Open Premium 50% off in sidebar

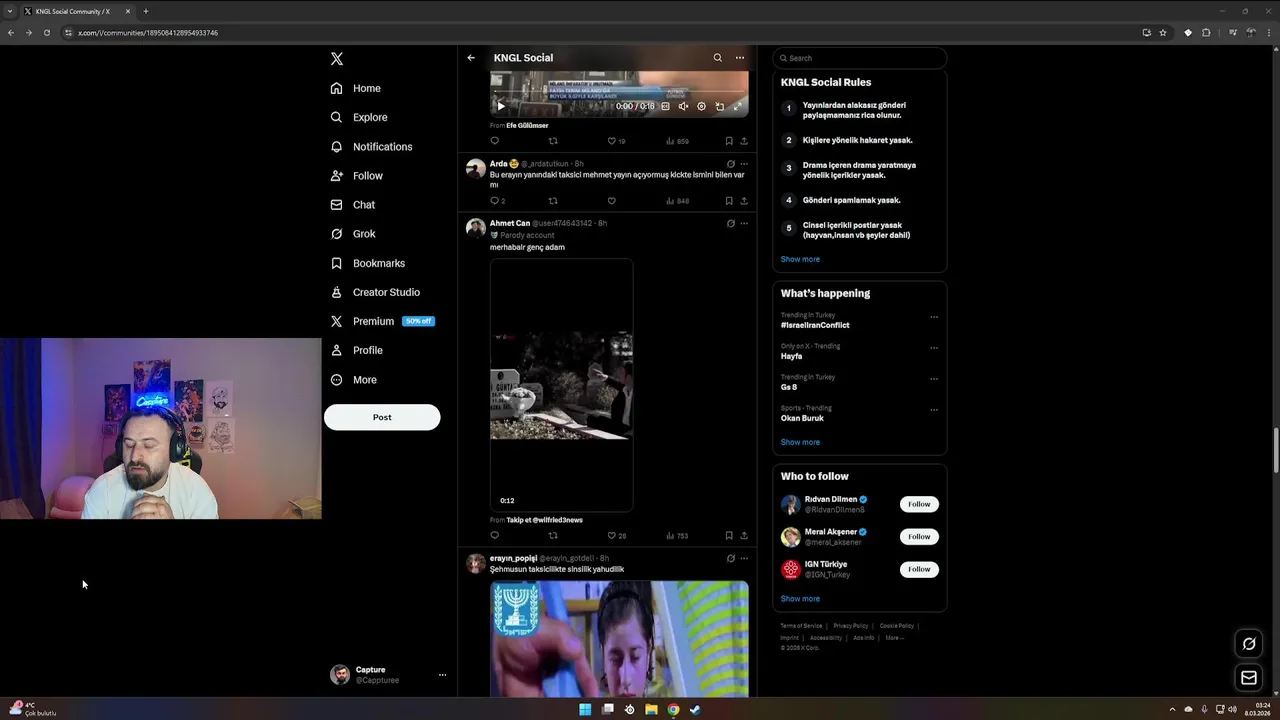[382, 321]
